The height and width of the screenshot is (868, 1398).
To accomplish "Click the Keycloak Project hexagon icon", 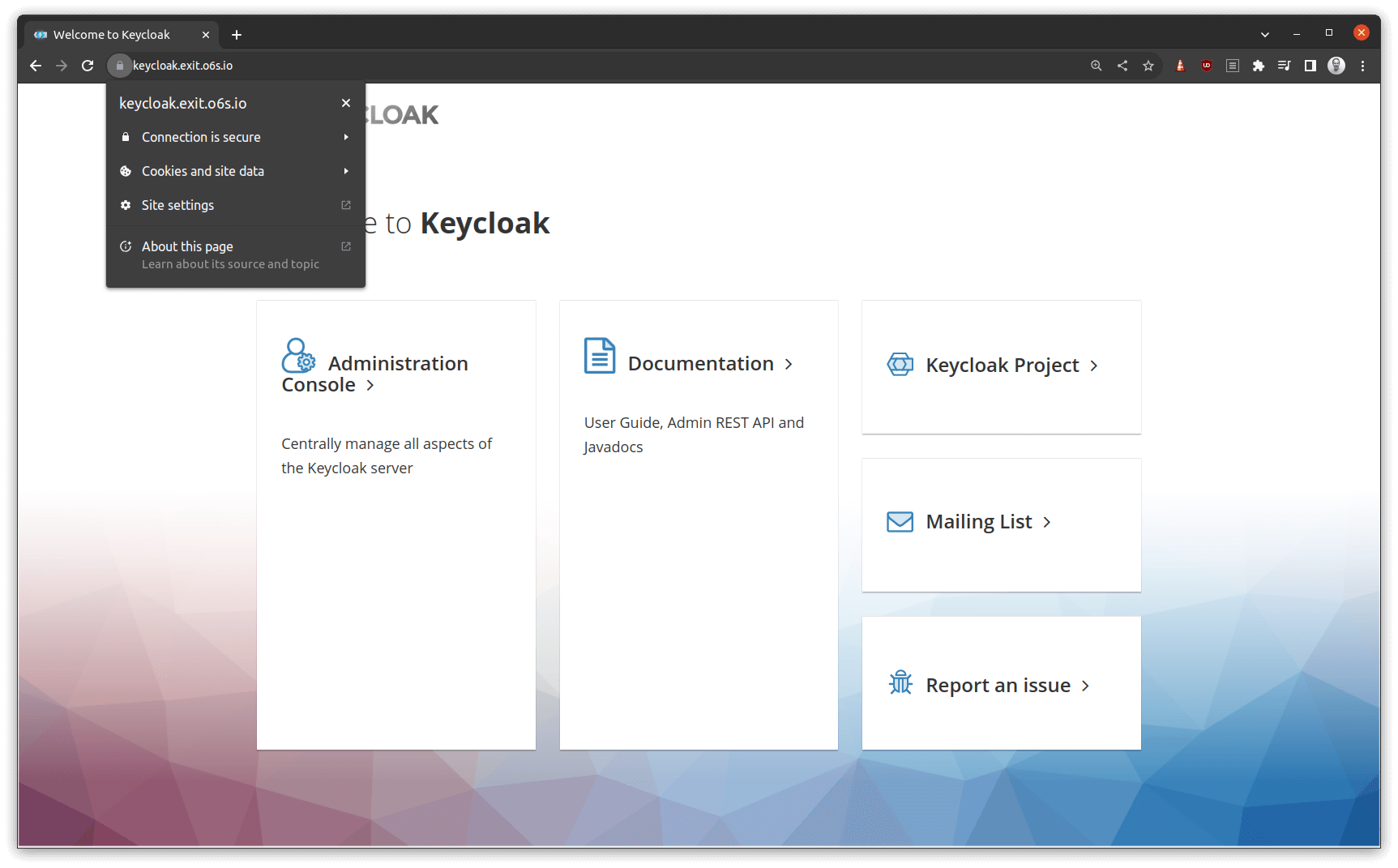I will 900,365.
